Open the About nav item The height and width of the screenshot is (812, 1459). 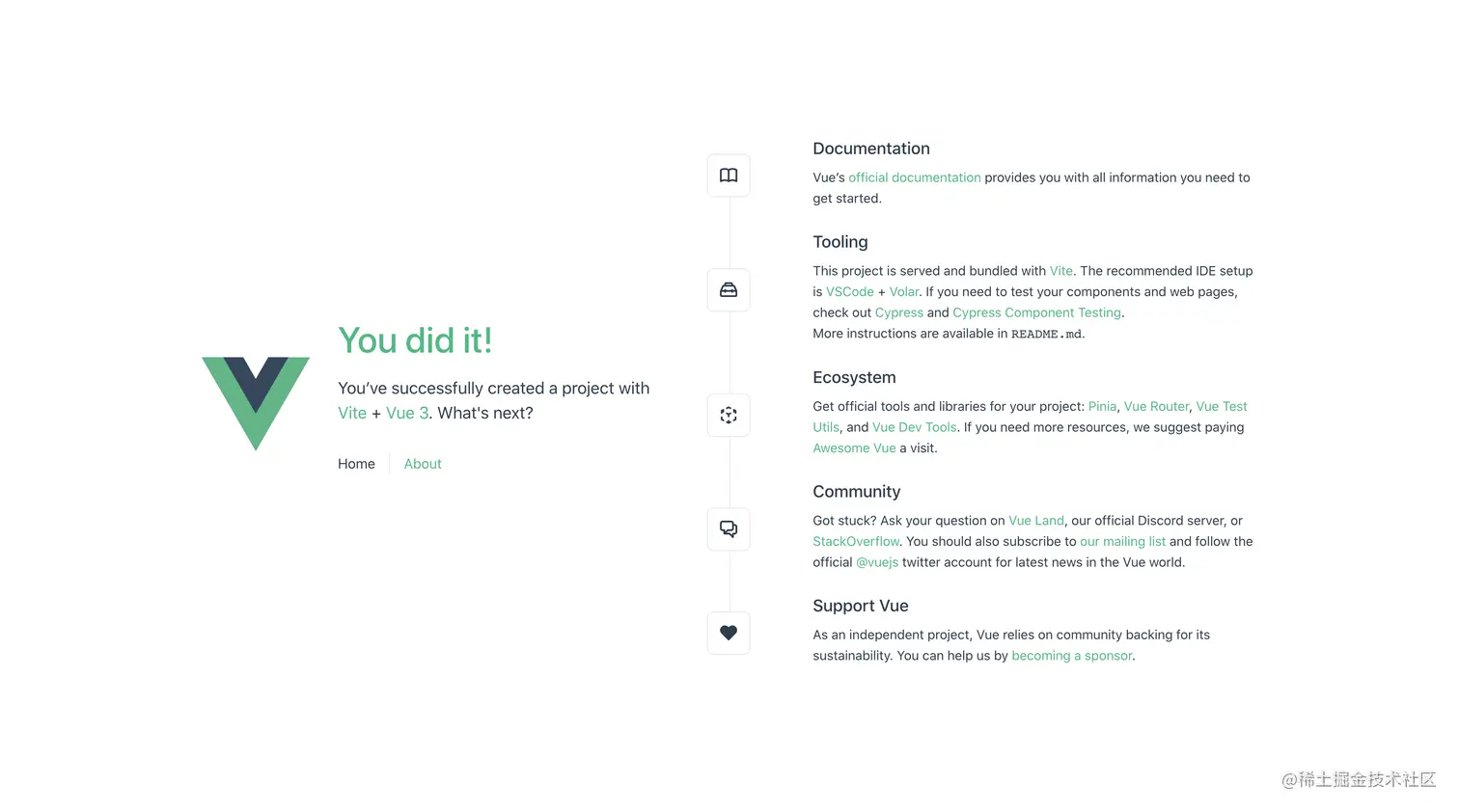point(423,464)
